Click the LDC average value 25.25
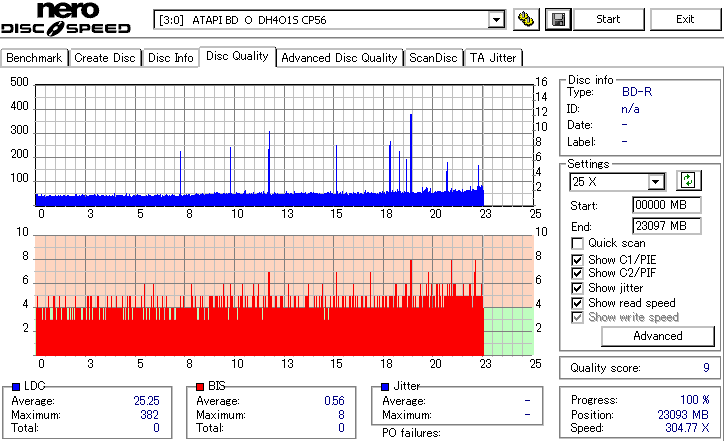The width and height of the screenshot is (724, 441). click(146, 401)
